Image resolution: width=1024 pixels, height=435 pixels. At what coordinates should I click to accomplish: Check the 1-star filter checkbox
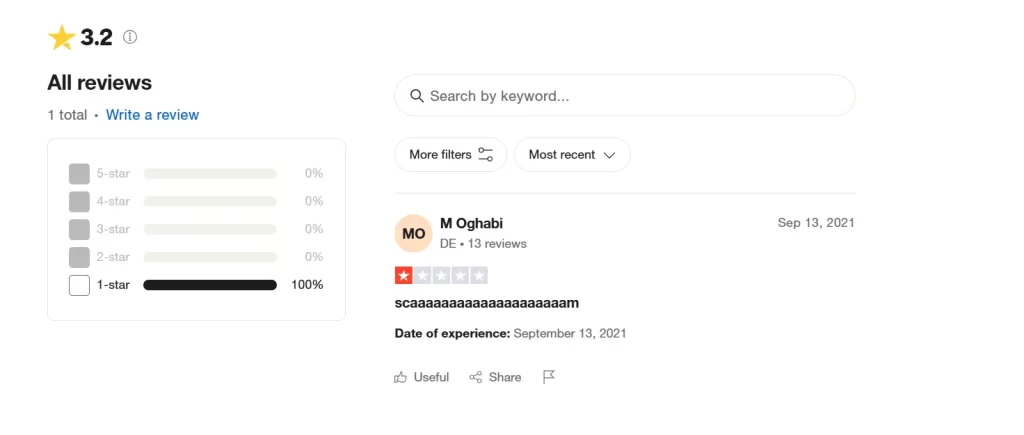79,285
